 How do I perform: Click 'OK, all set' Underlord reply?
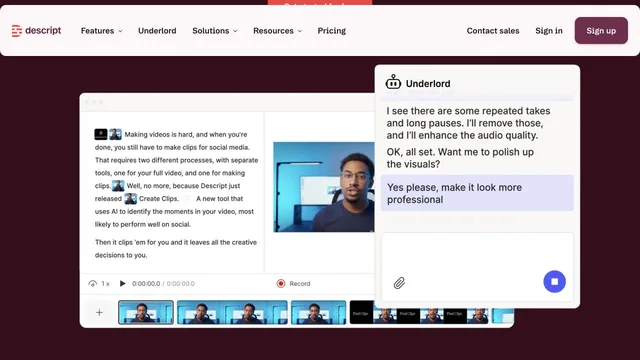(460, 158)
